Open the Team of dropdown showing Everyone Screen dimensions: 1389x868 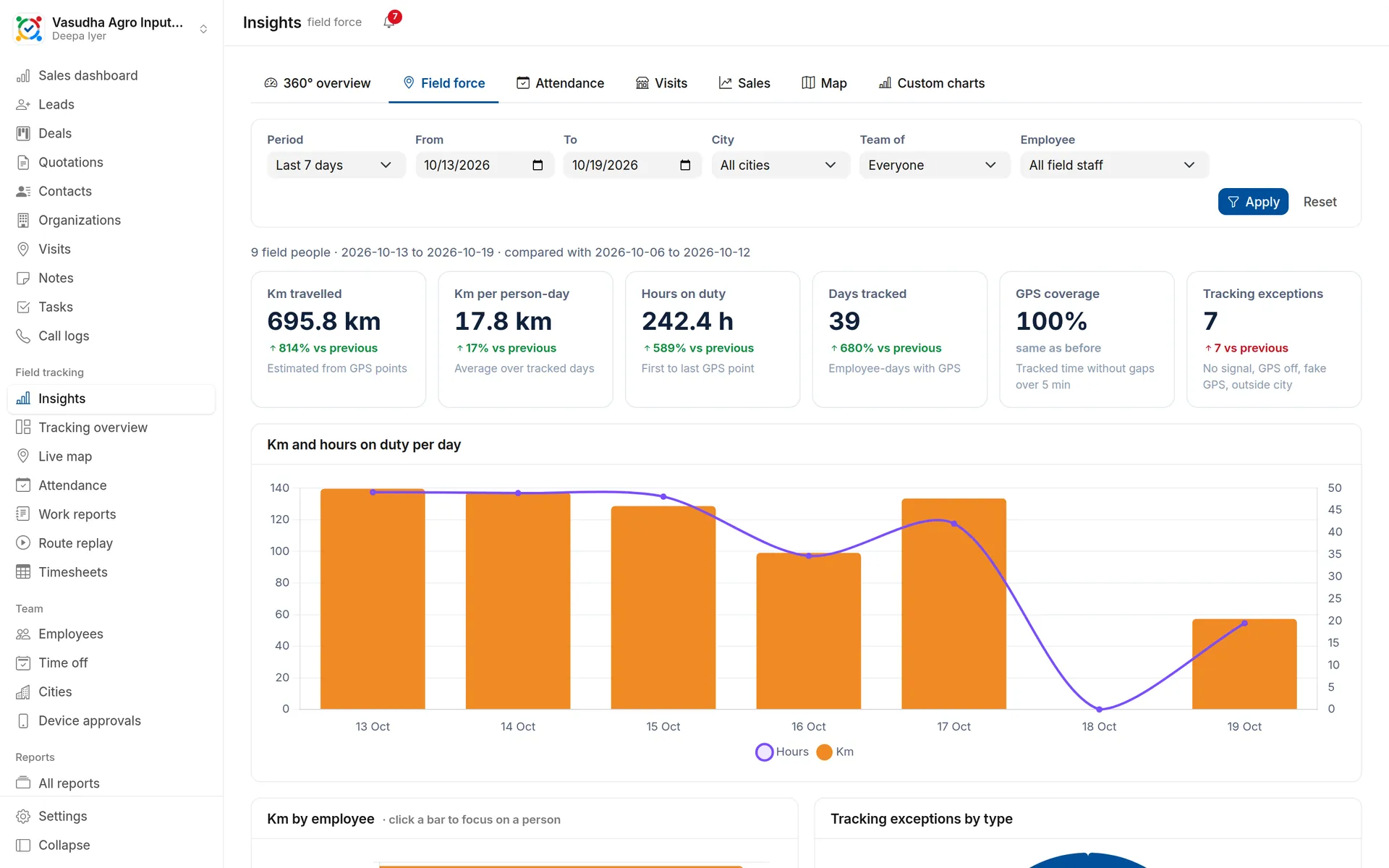[934, 166]
